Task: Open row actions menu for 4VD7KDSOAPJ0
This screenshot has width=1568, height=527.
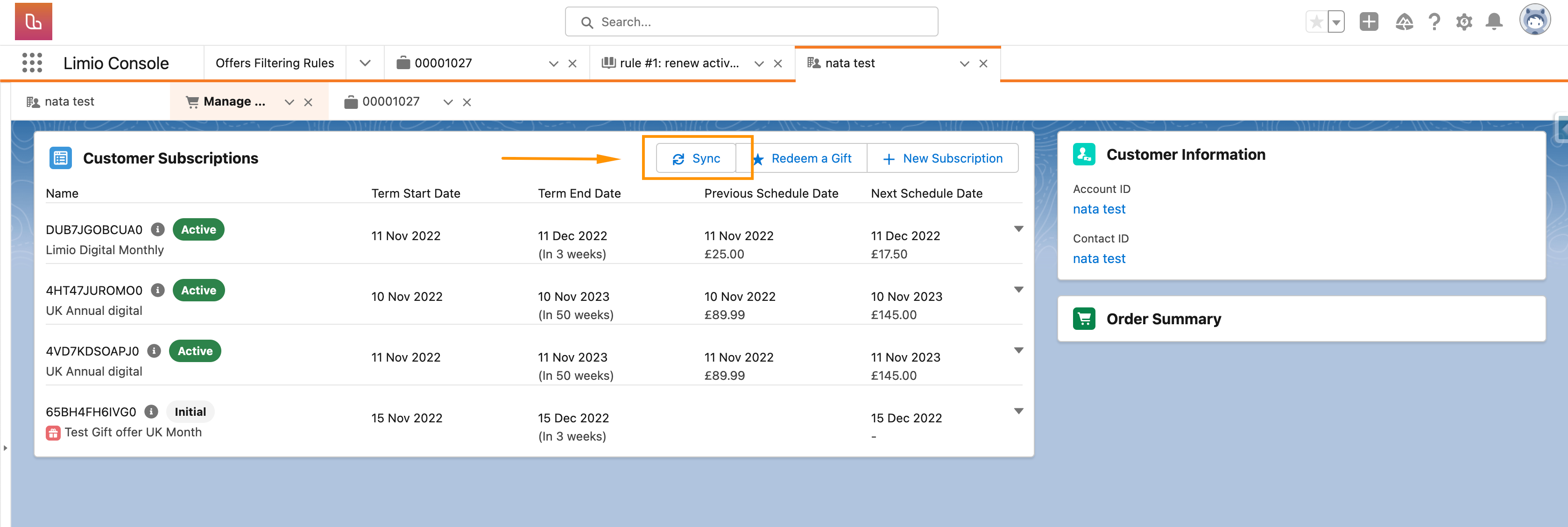Action: [1018, 350]
